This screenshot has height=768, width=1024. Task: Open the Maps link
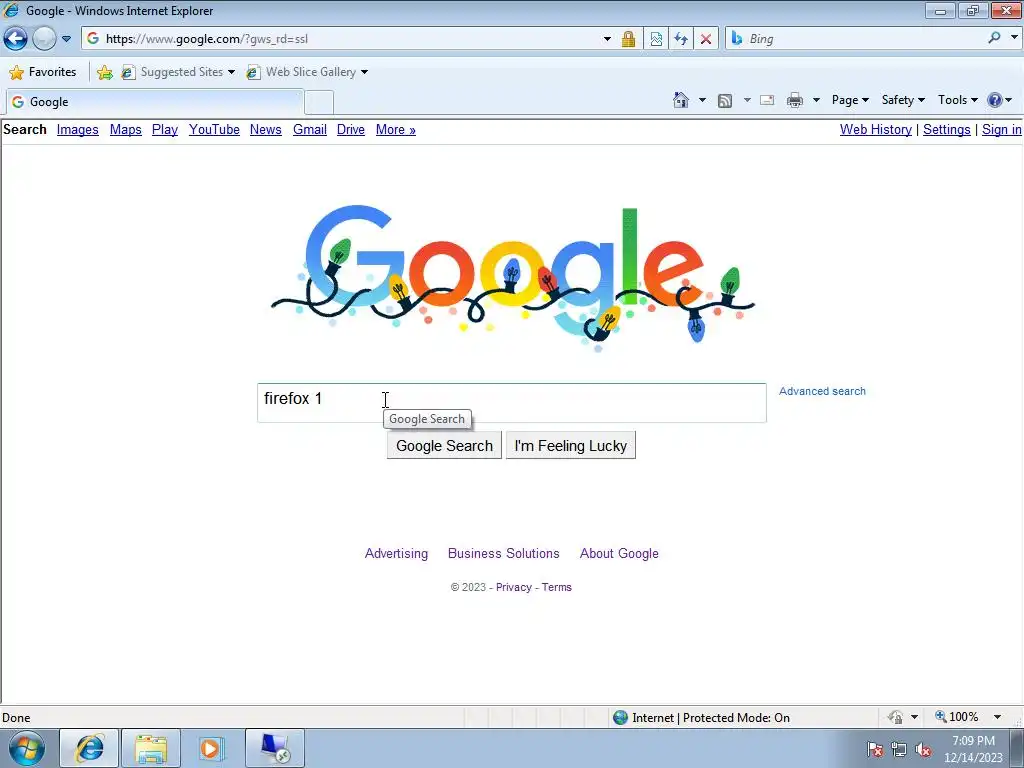125,129
